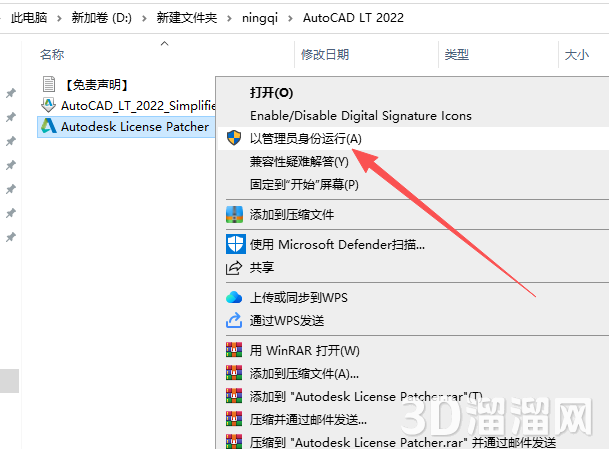Click the WPS cloud icon for 上传或同步到WPS

coord(234,298)
